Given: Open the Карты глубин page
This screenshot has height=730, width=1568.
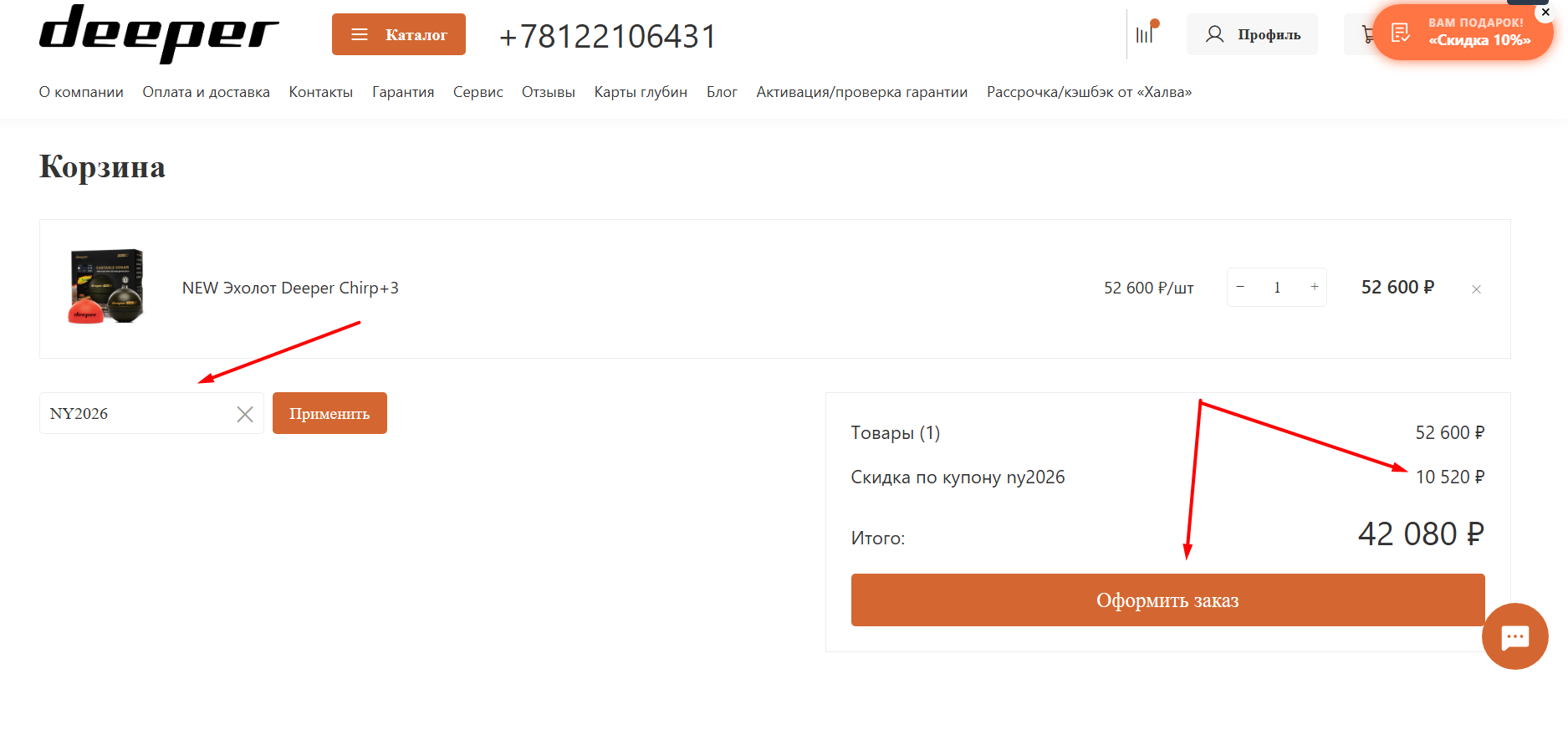Looking at the screenshot, I should 641,92.
